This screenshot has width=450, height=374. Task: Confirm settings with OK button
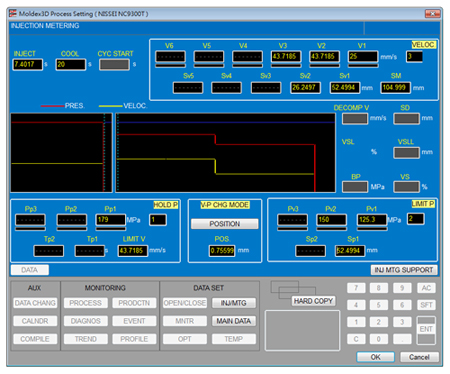pyautogui.click(x=376, y=357)
